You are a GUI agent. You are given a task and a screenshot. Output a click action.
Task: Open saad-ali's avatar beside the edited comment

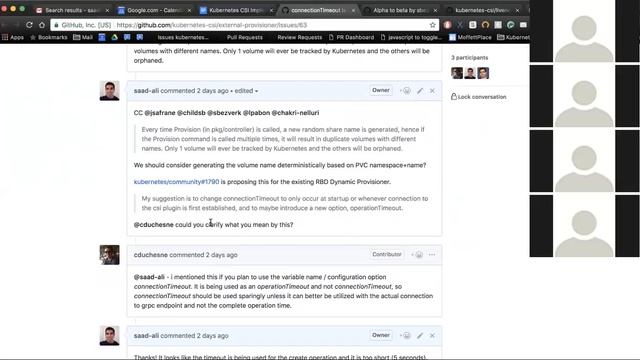(109, 91)
